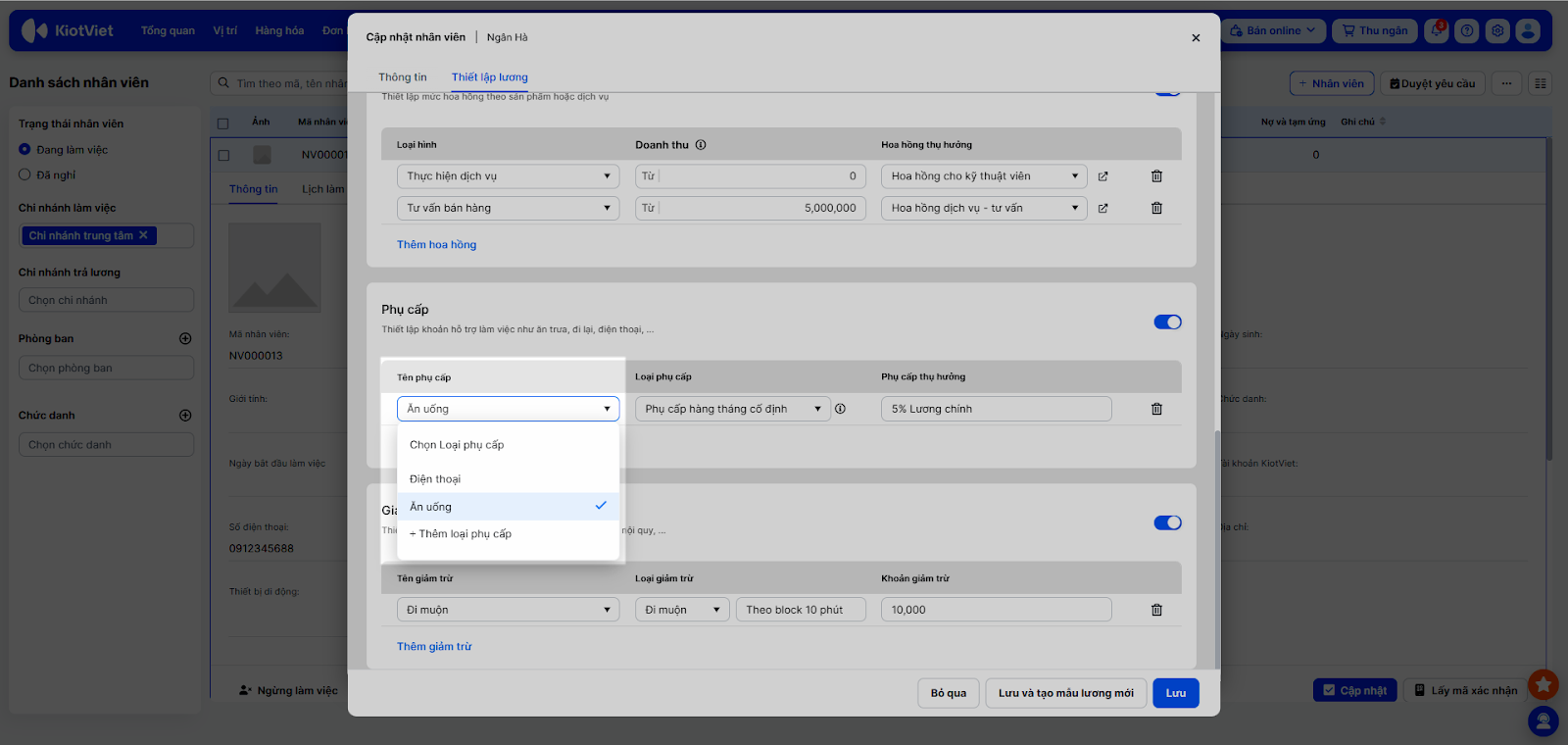The height and width of the screenshot is (745, 1568).
Task: Switch to the Thông tin tab
Action: [x=403, y=77]
